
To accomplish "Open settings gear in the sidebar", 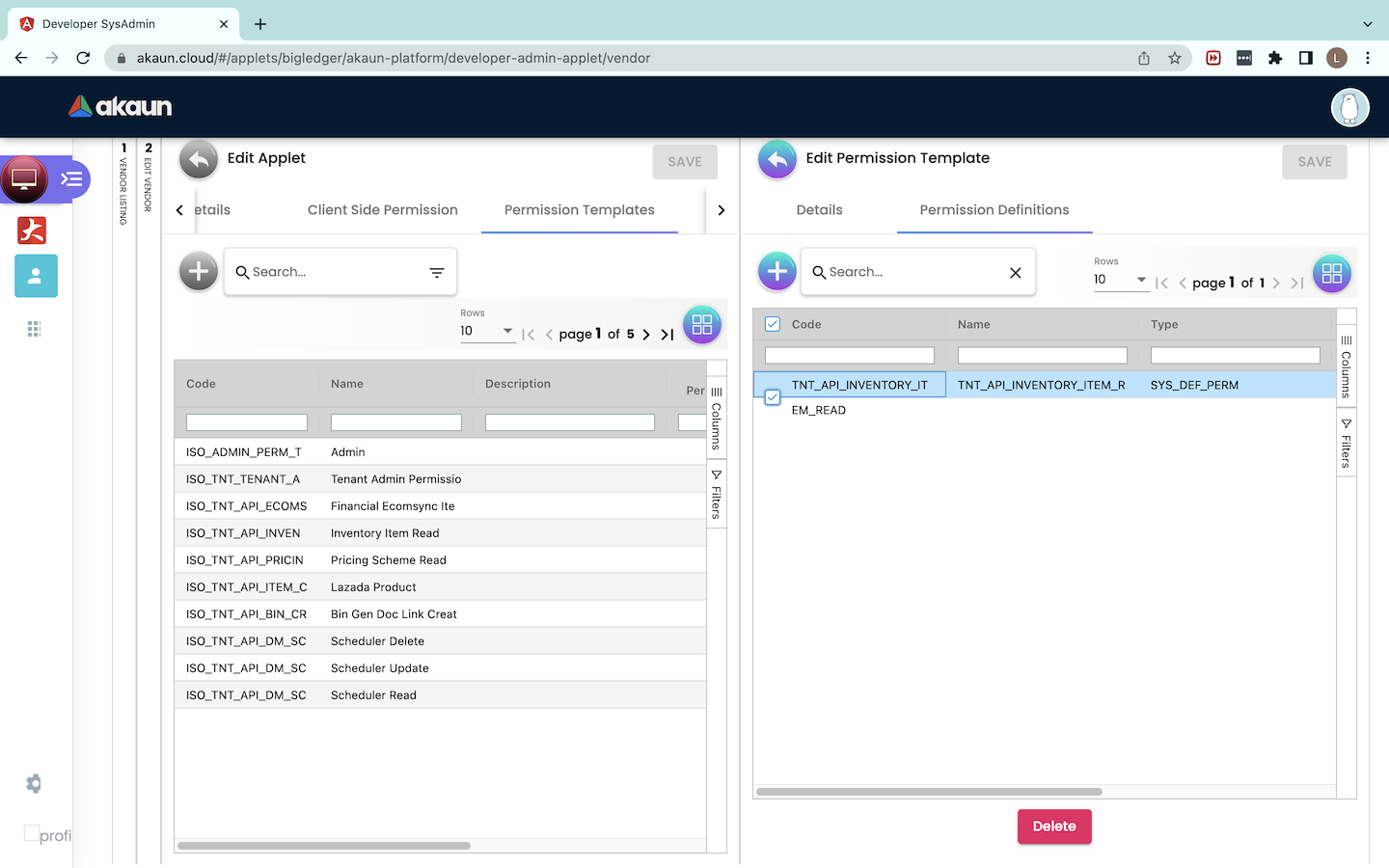I will click(x=34, y=784).
